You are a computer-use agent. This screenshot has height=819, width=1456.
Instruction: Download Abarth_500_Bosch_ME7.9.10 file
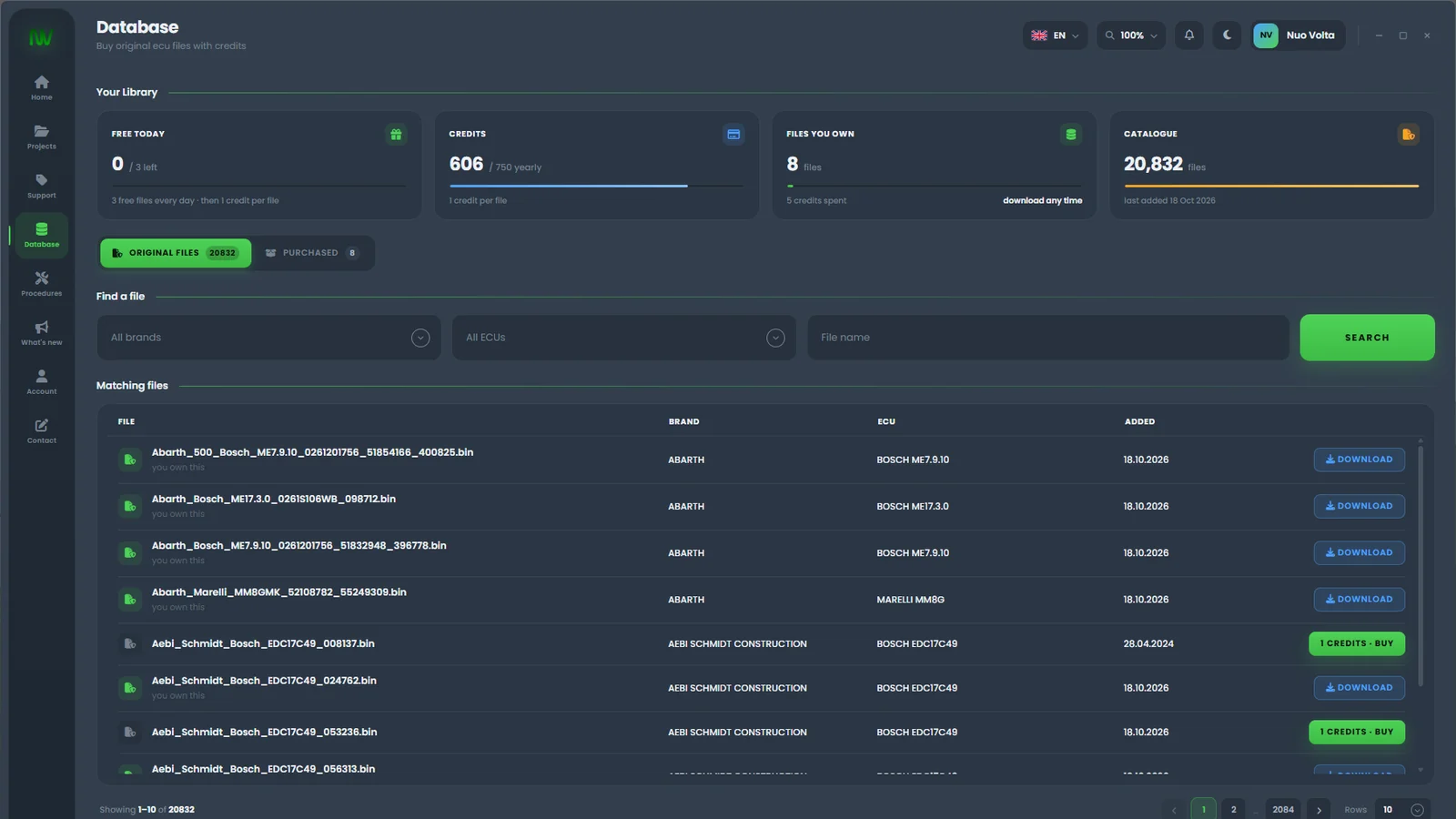click(1359, 460)
